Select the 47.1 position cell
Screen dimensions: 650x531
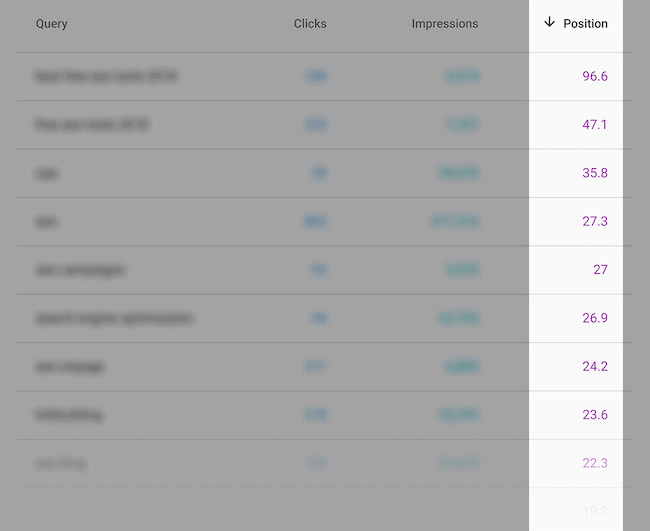click(595, 125)
